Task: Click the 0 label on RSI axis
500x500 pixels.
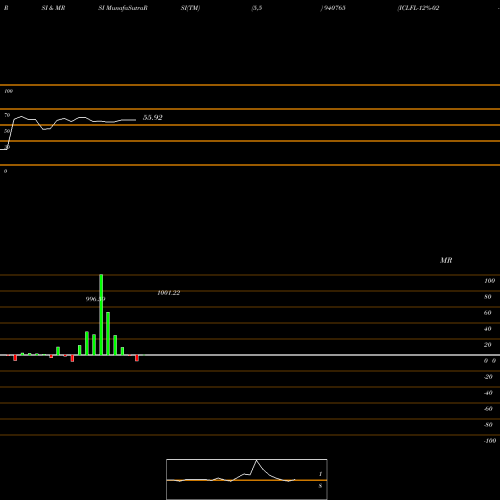Action: [5, 171]
